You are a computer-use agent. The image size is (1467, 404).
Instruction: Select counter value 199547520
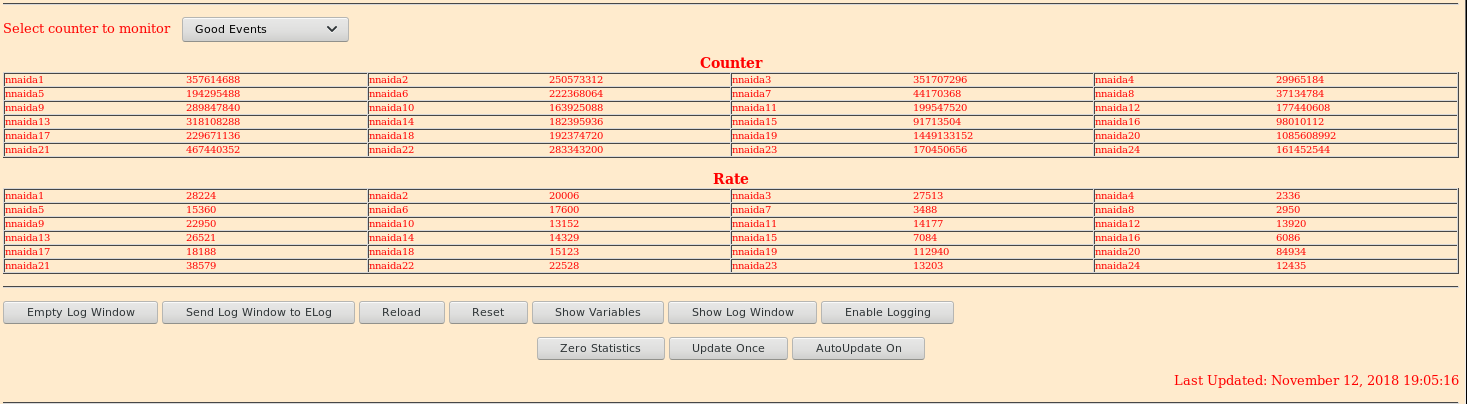click(940, 108)
